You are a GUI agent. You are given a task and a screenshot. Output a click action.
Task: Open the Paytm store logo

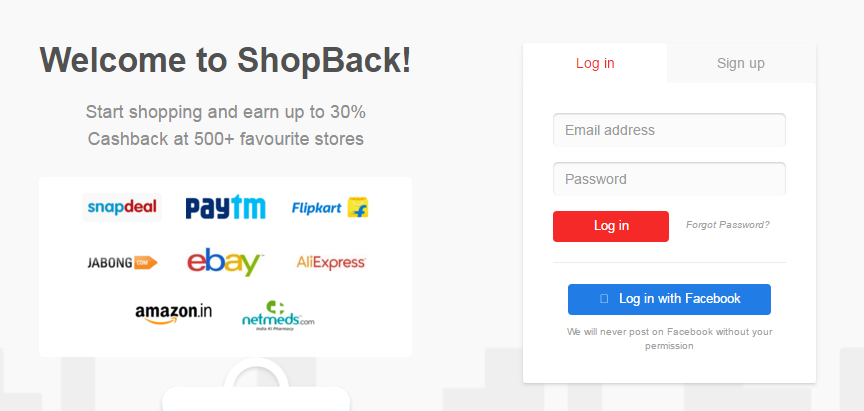click(225, 207)
